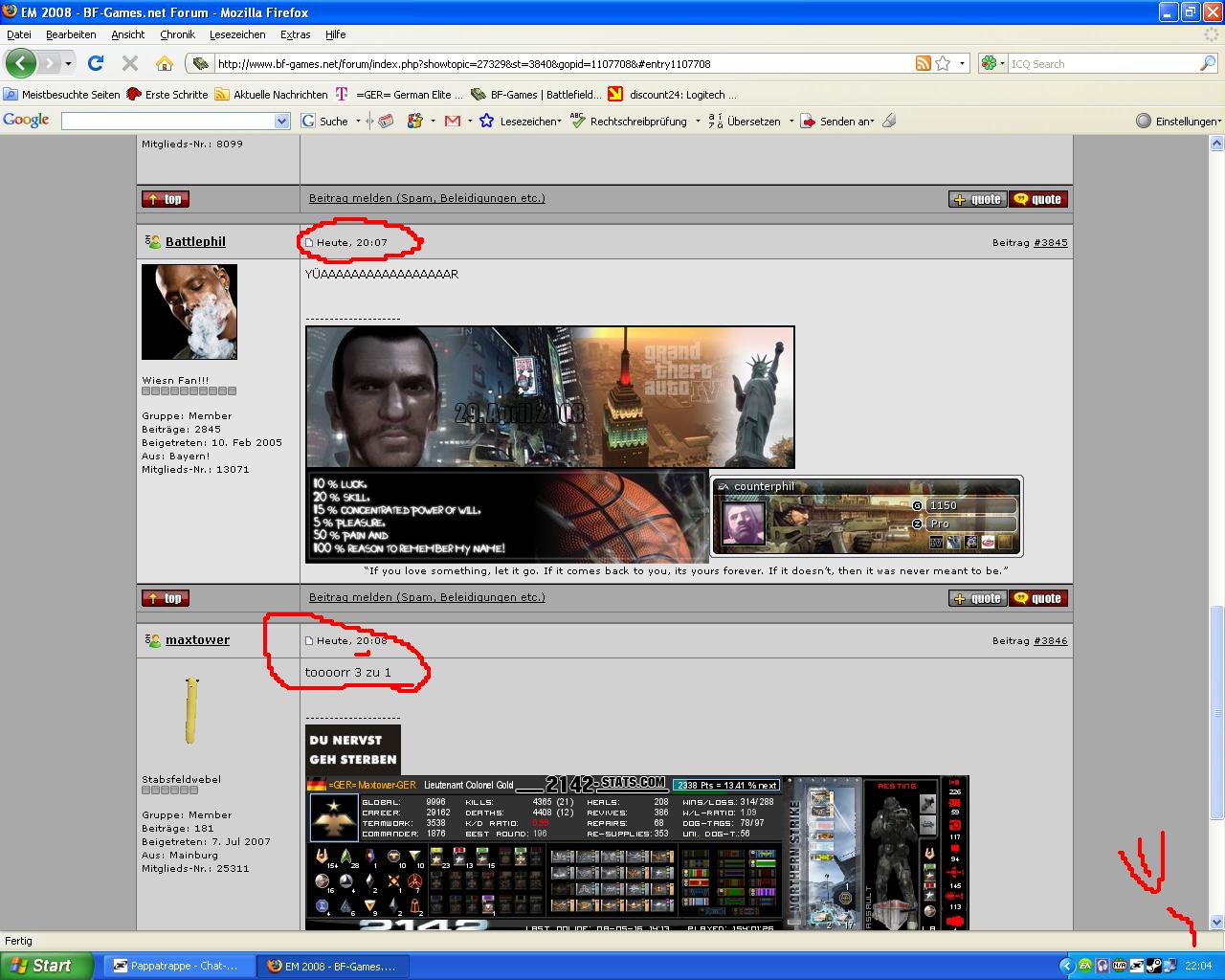This screenshot has width=1225, height=980.
Task: Open the Extras menu
Action: click(x=295, y=34)
